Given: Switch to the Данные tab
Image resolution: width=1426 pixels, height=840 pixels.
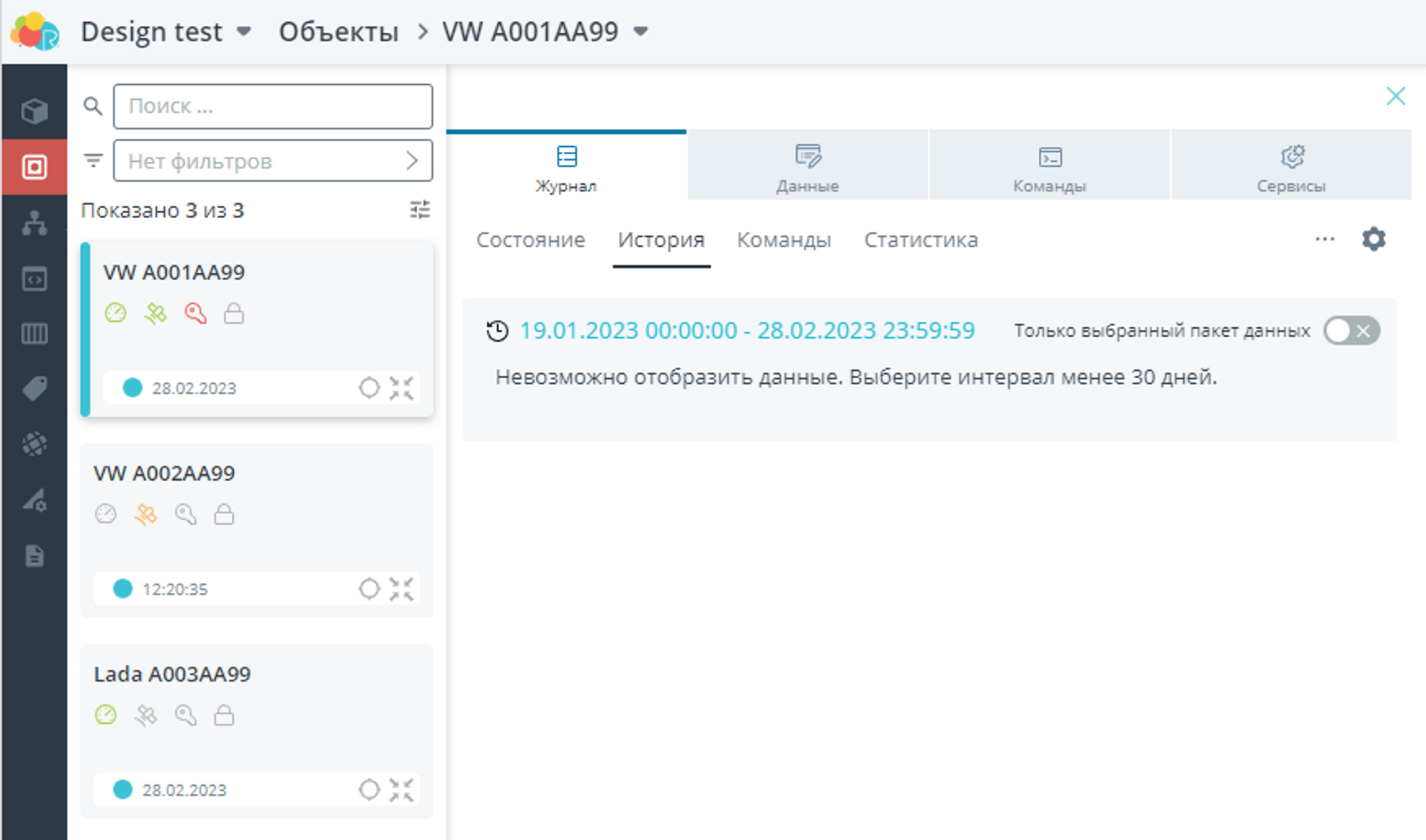Looking at the screenshot, I should click(807, 166).
